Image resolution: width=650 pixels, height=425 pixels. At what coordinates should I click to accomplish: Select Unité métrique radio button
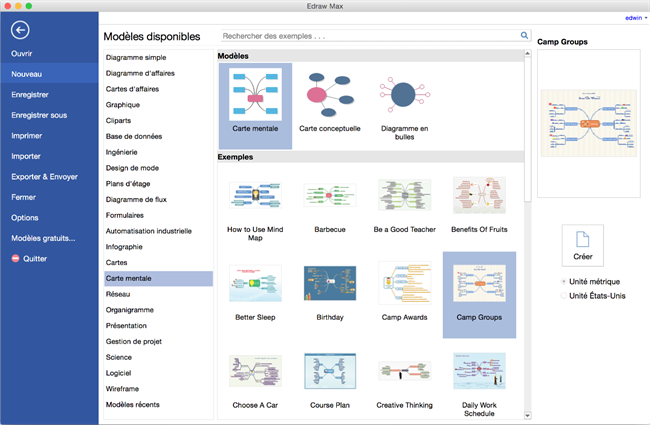pos(564,282)
